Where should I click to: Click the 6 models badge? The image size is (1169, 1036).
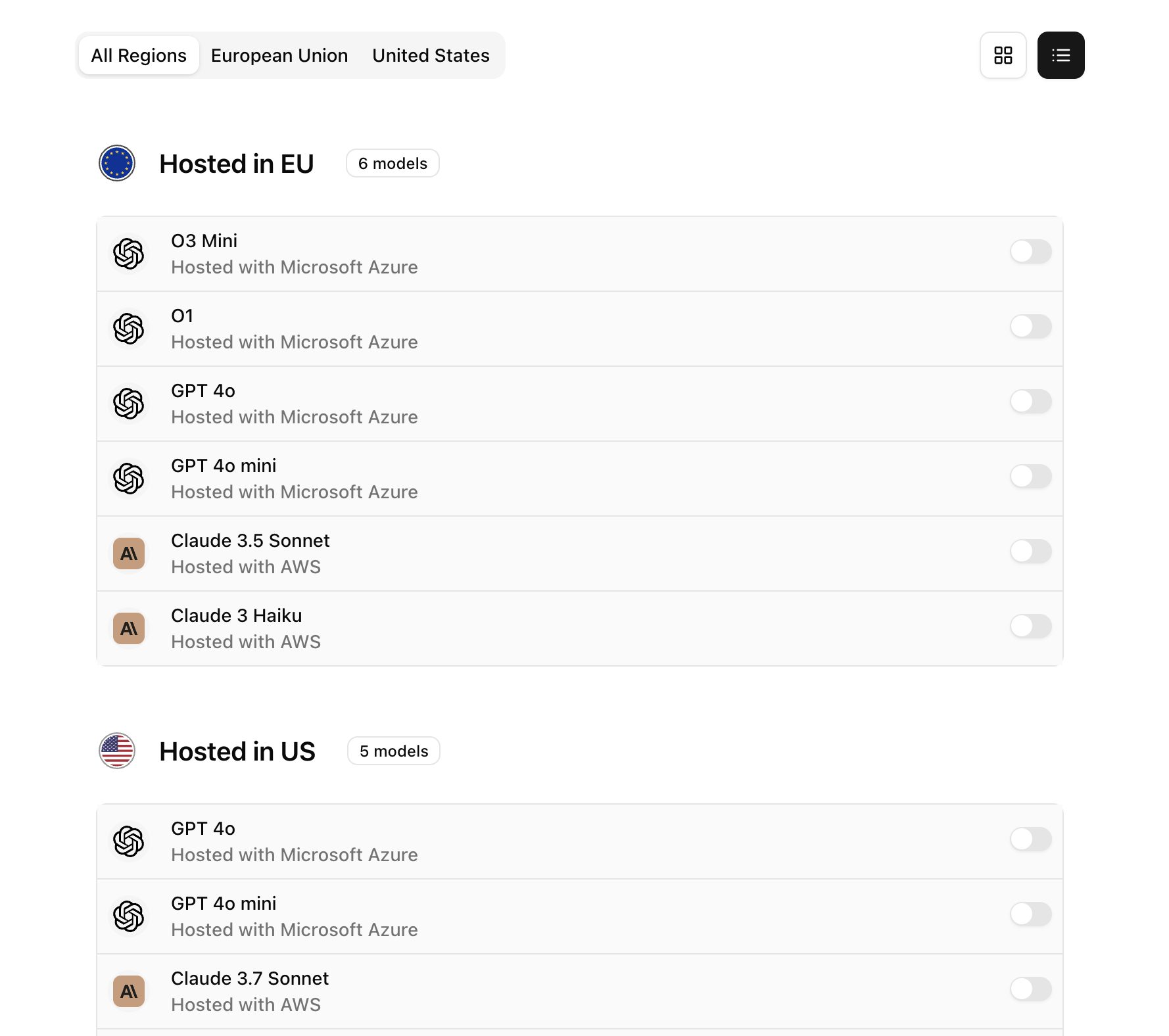pyautogui.click(x=393, y=163)
